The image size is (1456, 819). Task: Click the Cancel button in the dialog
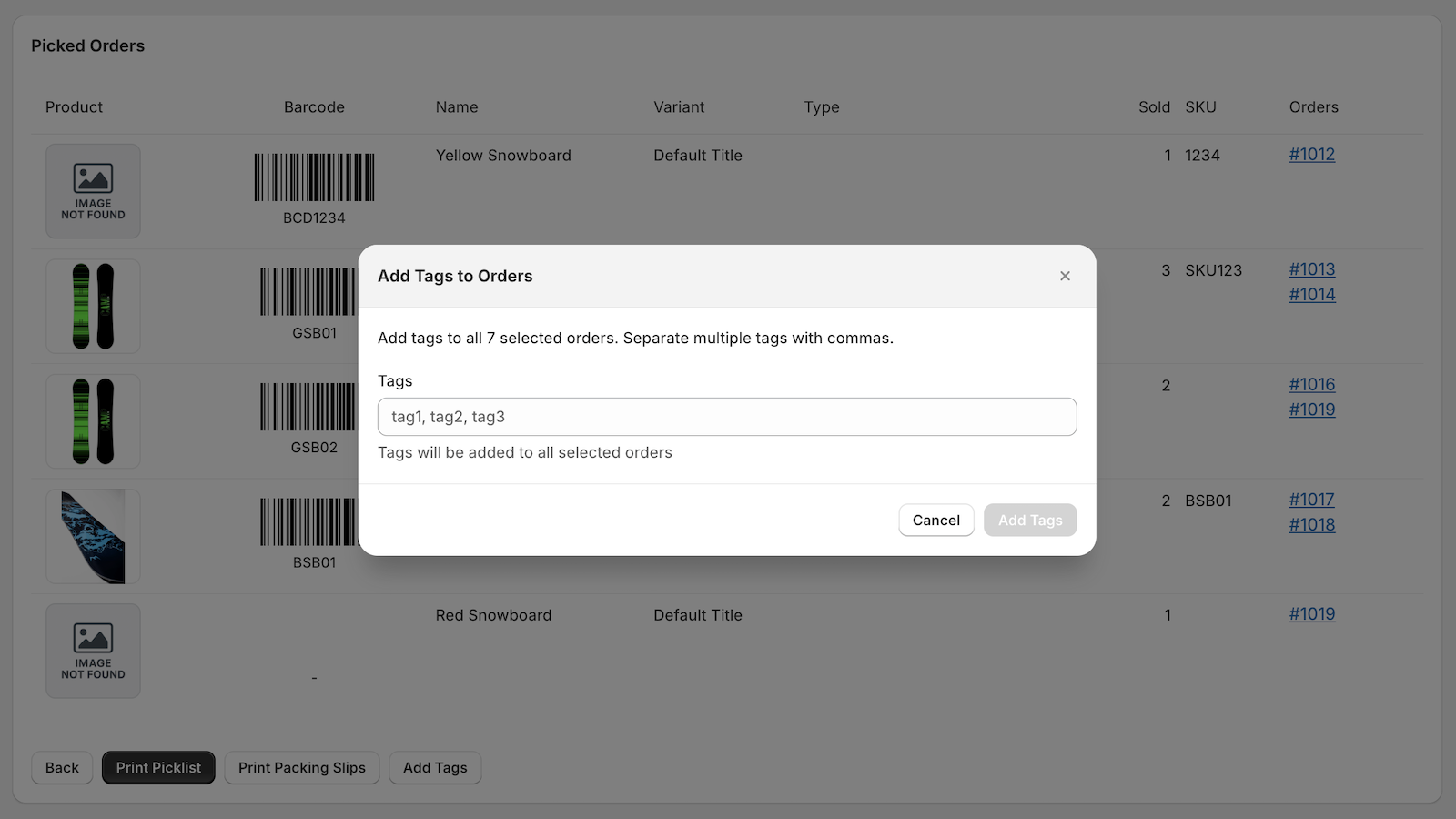[x=935, y=520]
